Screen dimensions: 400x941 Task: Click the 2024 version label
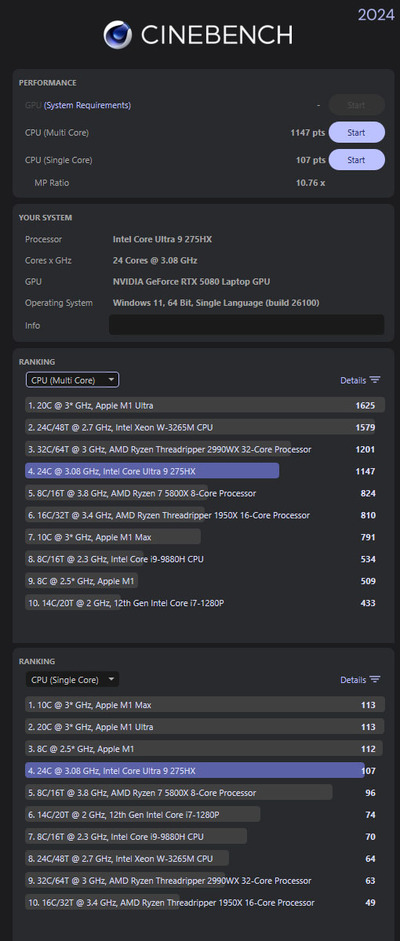pos(376,14)
